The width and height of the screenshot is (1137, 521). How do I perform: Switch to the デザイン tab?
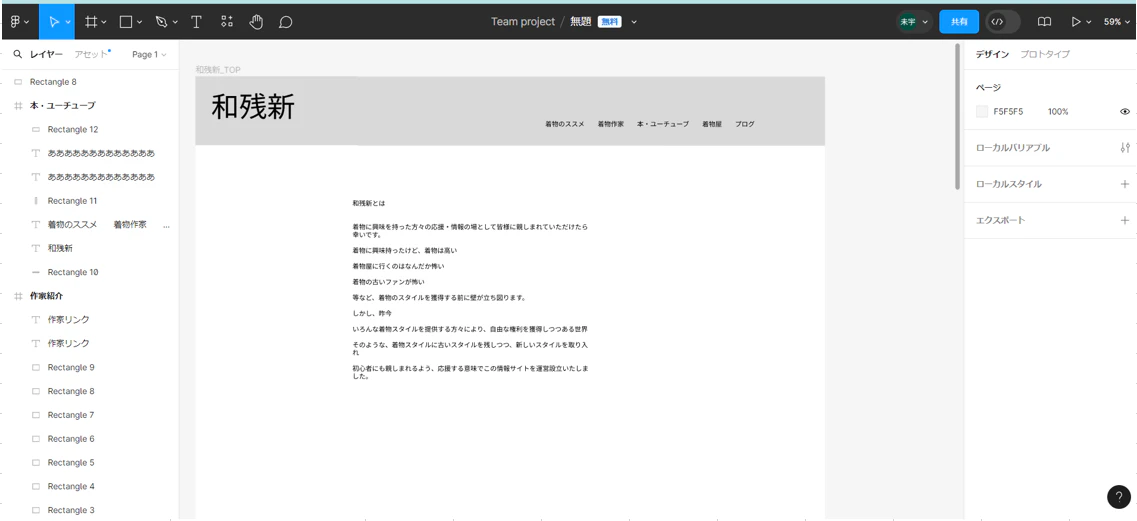tap(992, 54)
